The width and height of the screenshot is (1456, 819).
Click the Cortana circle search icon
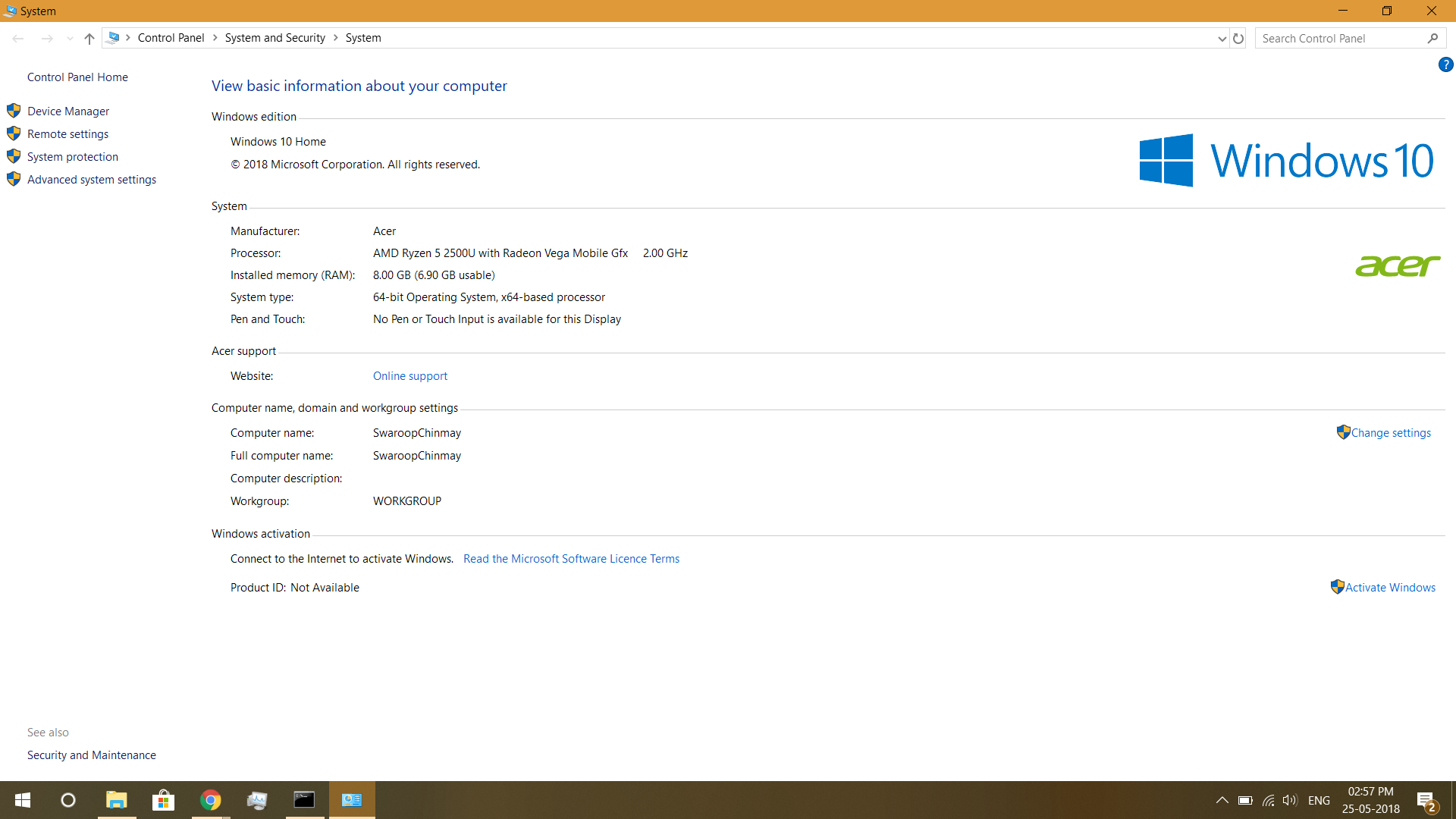click(68, 800)
